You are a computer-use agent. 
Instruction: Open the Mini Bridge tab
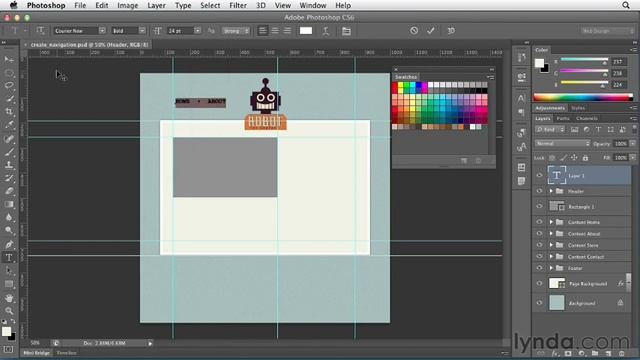coord(36,353)
